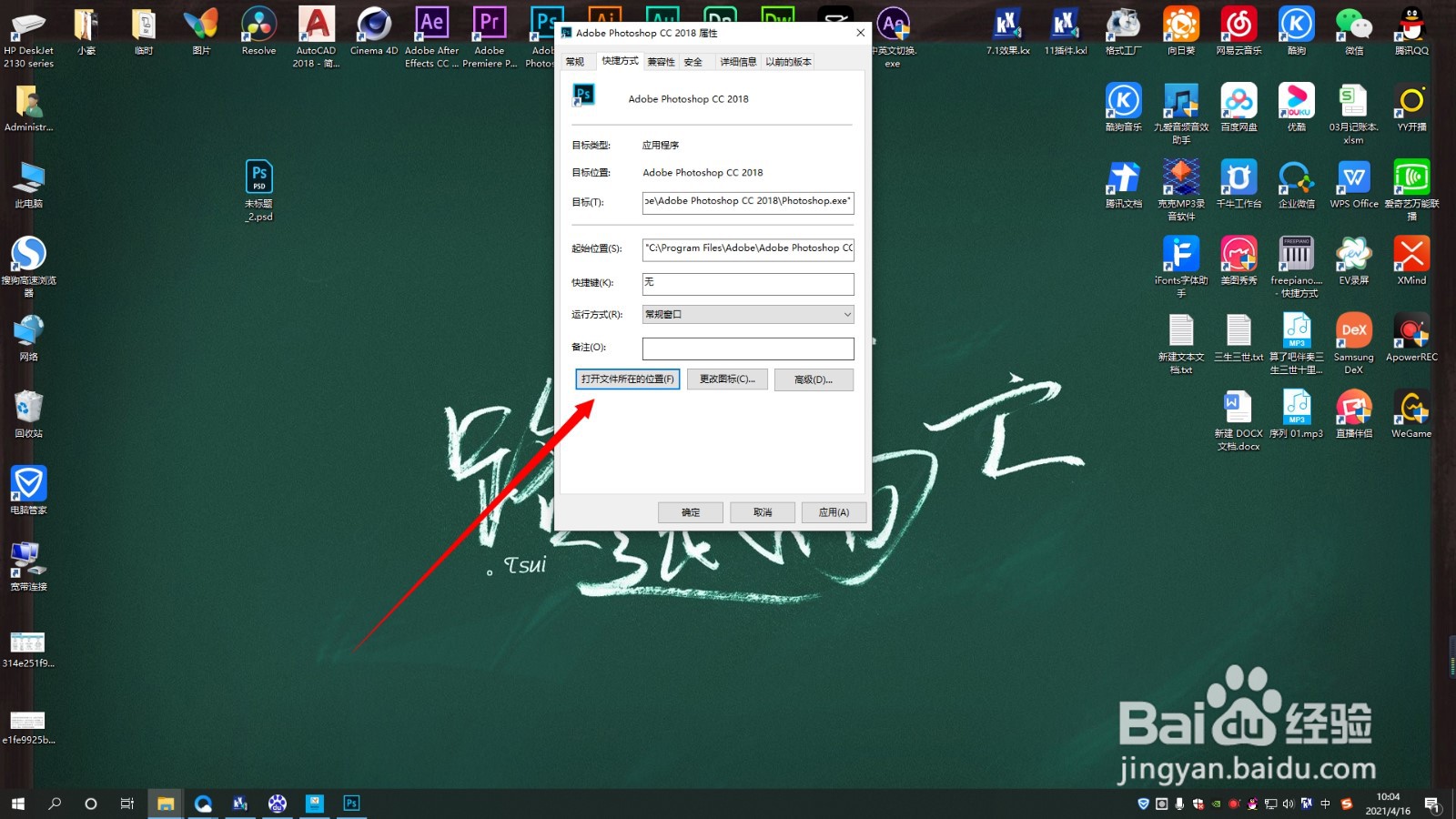
Task: Select the 企业微信 desktop icon
Action: click(x=1297, y=186)
